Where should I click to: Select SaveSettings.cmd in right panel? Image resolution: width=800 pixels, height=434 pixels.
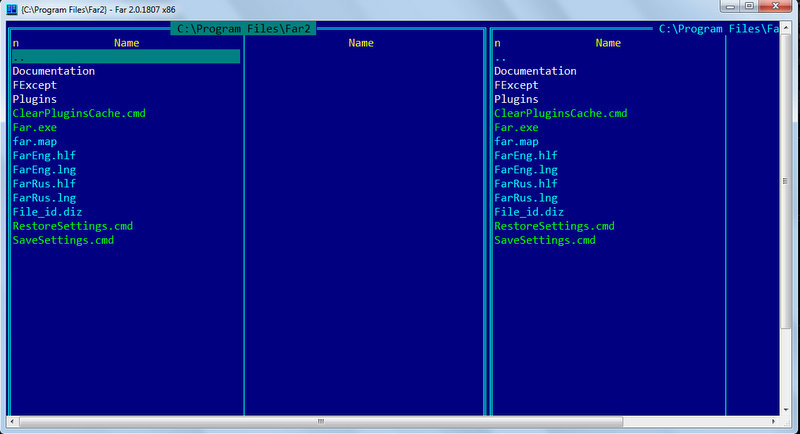click(545, 240)
